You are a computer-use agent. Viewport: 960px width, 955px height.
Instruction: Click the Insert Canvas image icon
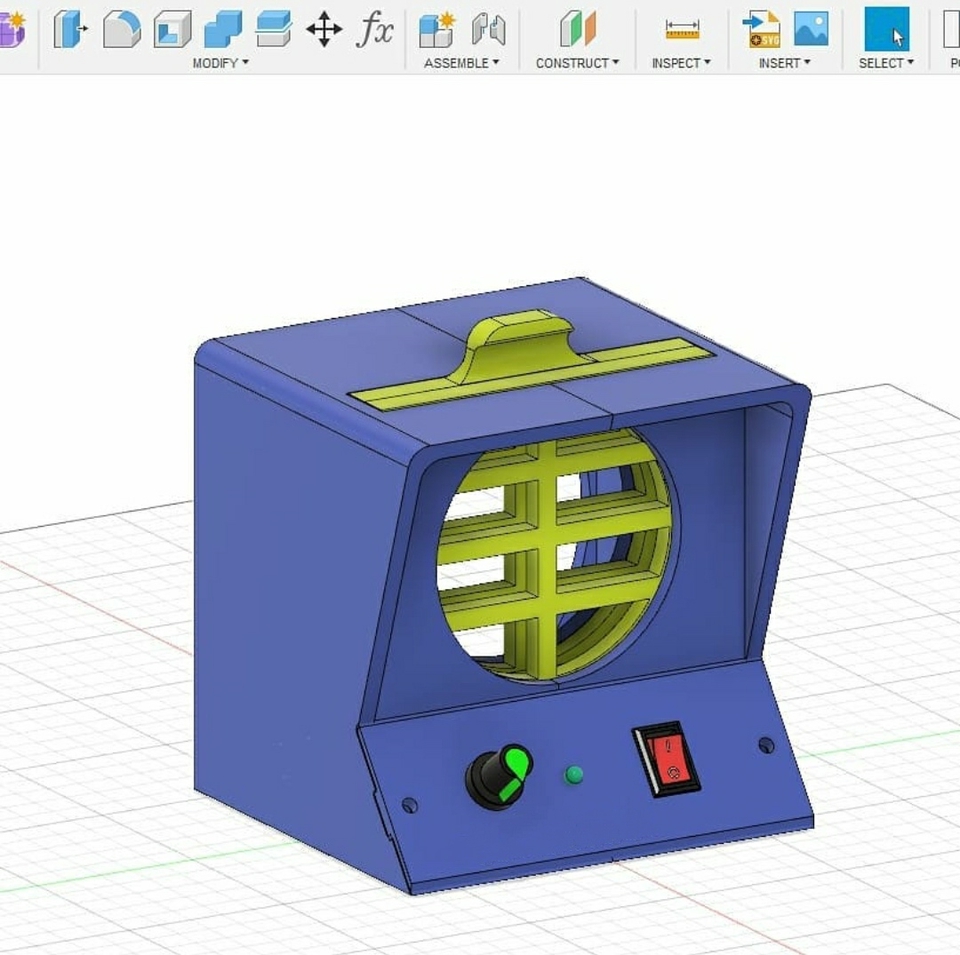811,29
